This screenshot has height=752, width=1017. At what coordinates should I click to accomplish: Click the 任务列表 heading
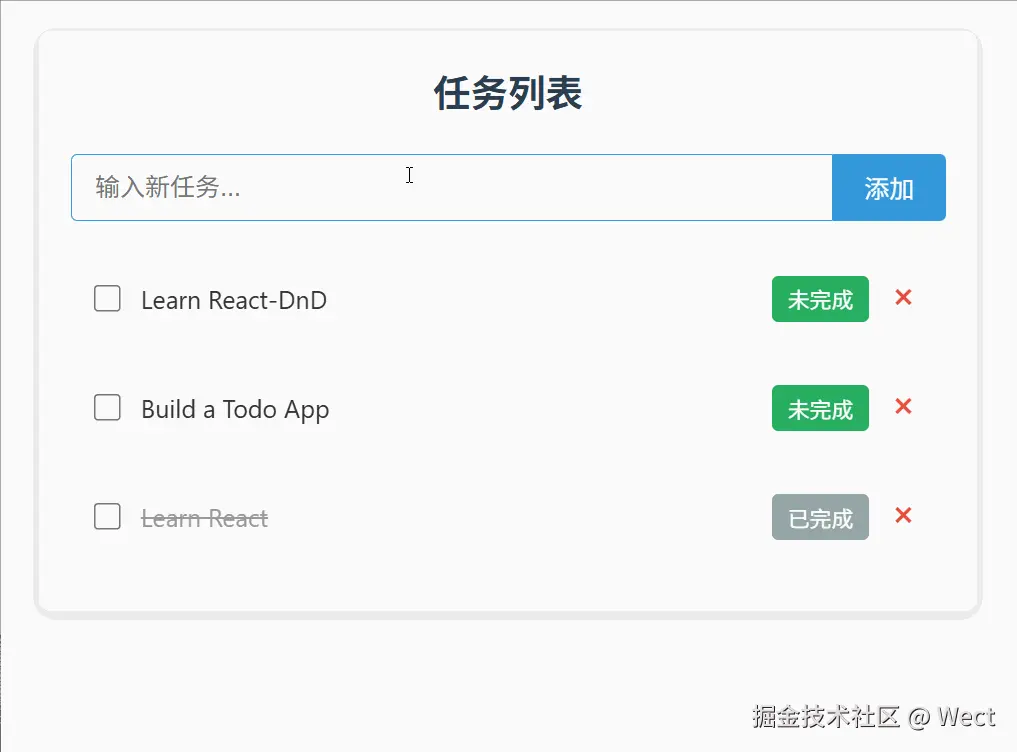click(508, 92)
